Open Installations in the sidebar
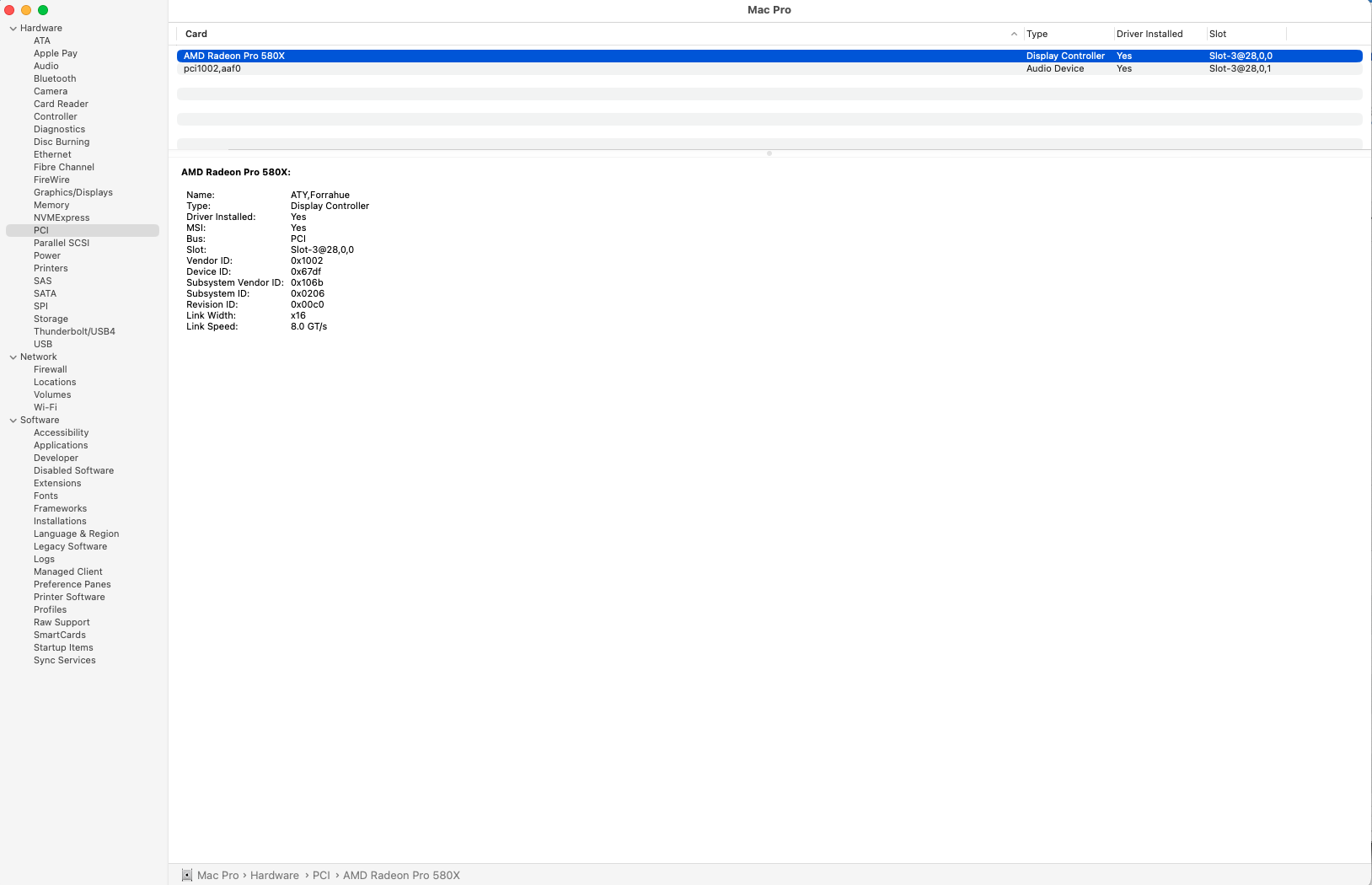 (60, 522)
